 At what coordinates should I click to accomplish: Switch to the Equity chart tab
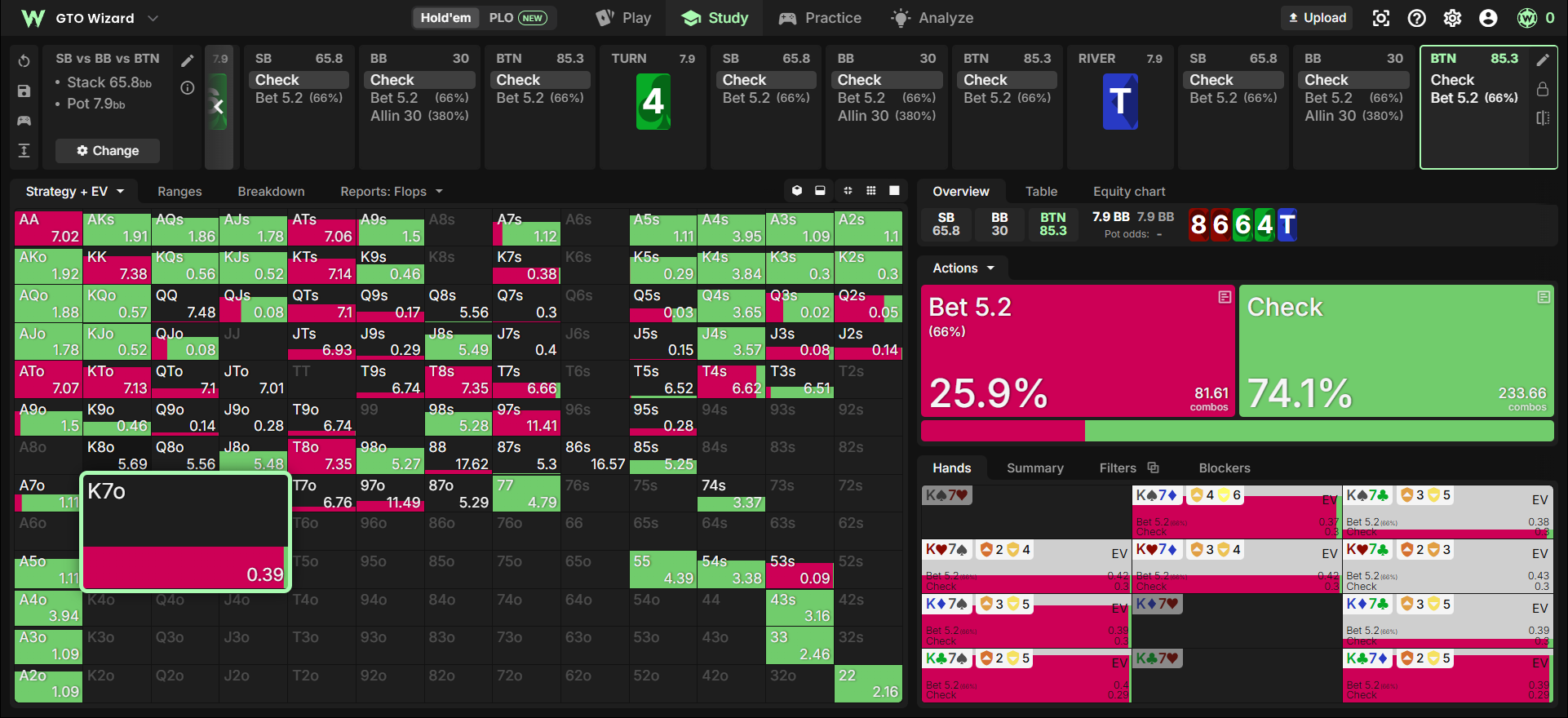coord(1129,191)
